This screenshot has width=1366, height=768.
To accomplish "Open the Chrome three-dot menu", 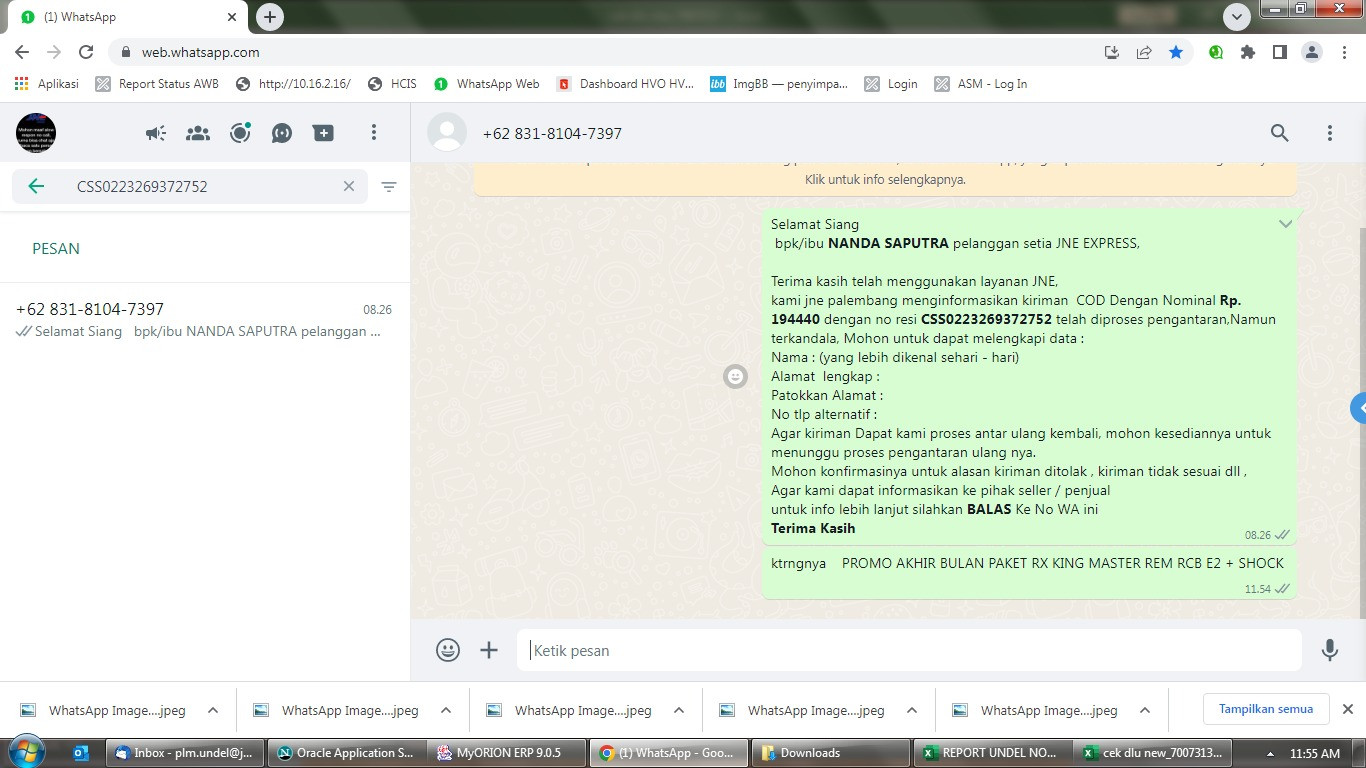I will 1344,52.
